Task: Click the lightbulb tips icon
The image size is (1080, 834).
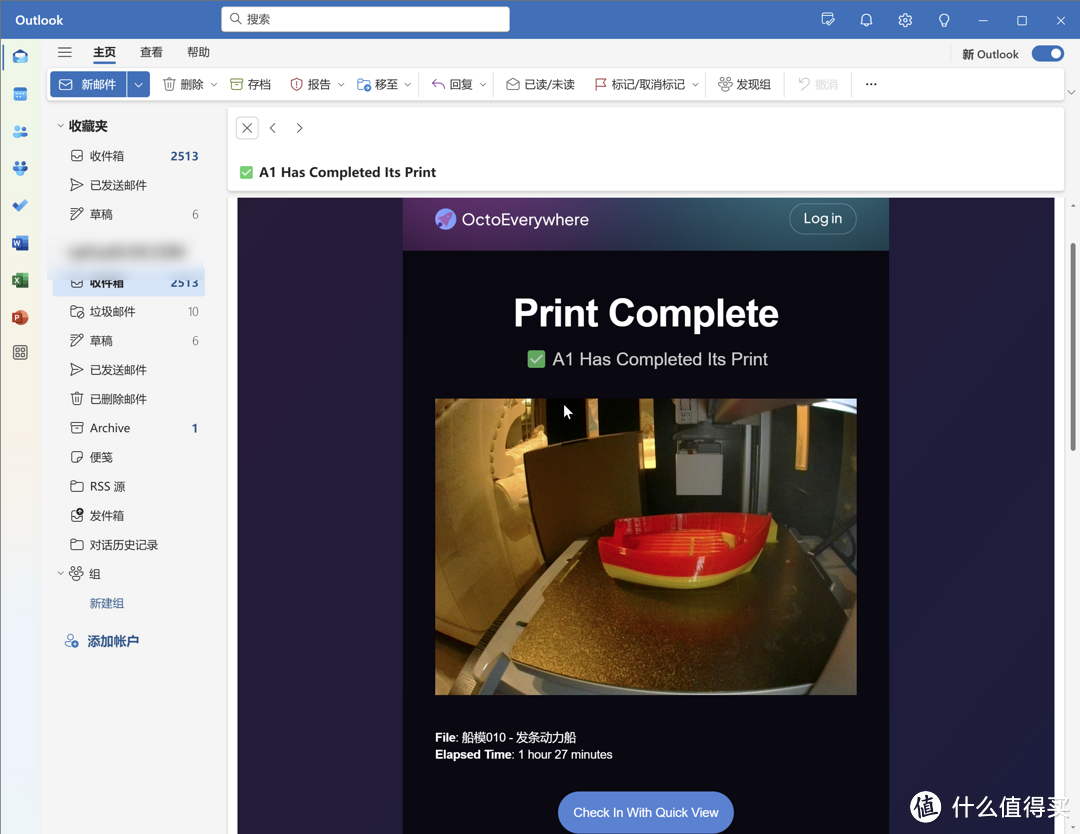Action: coord(944,20)
